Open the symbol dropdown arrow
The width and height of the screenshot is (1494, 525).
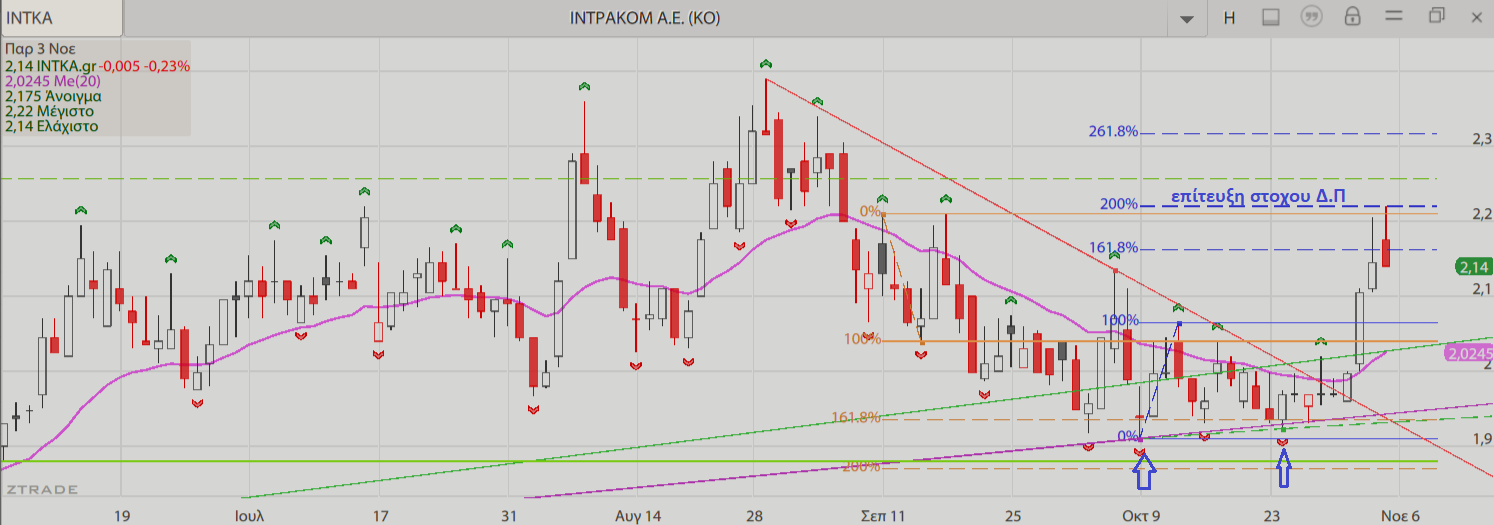click(1187, 18)
